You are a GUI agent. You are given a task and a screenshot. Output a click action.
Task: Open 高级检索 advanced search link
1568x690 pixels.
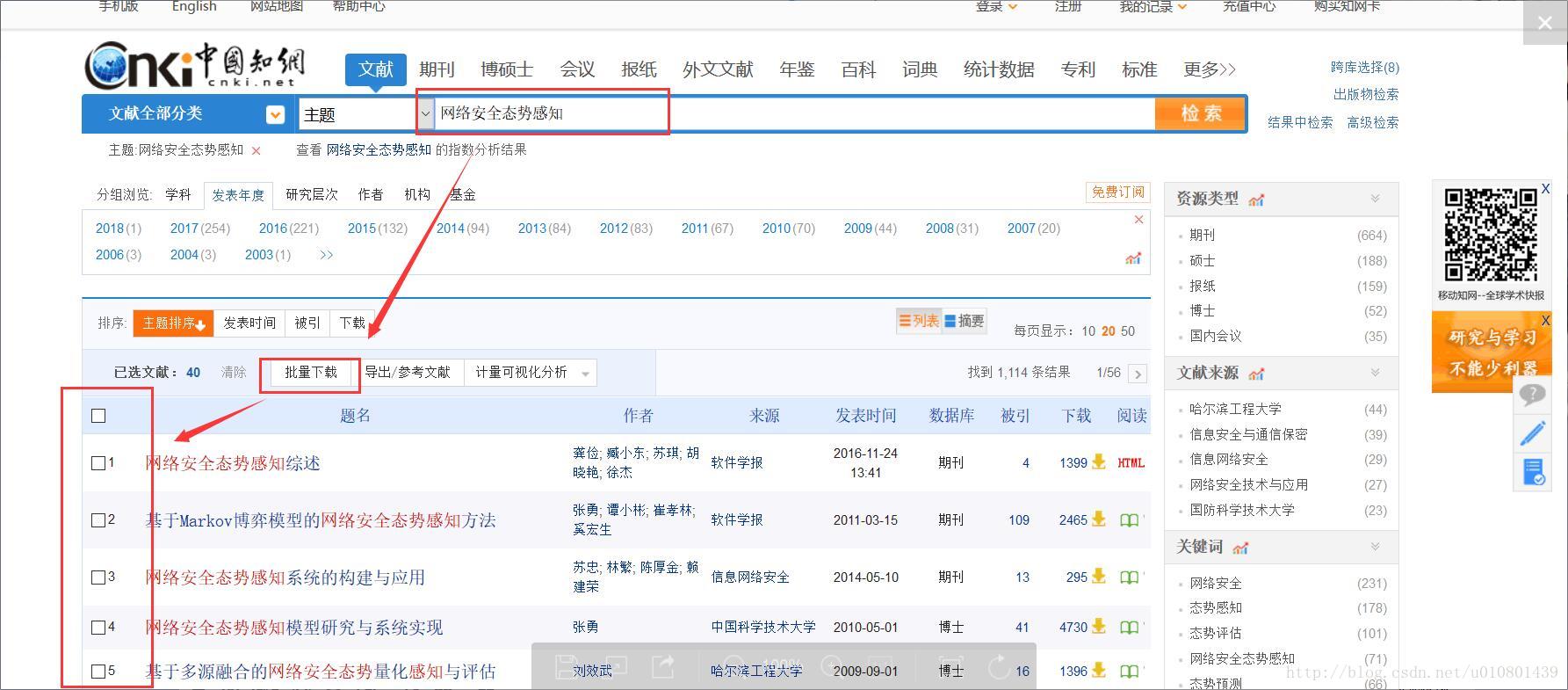coord(1373,122)
